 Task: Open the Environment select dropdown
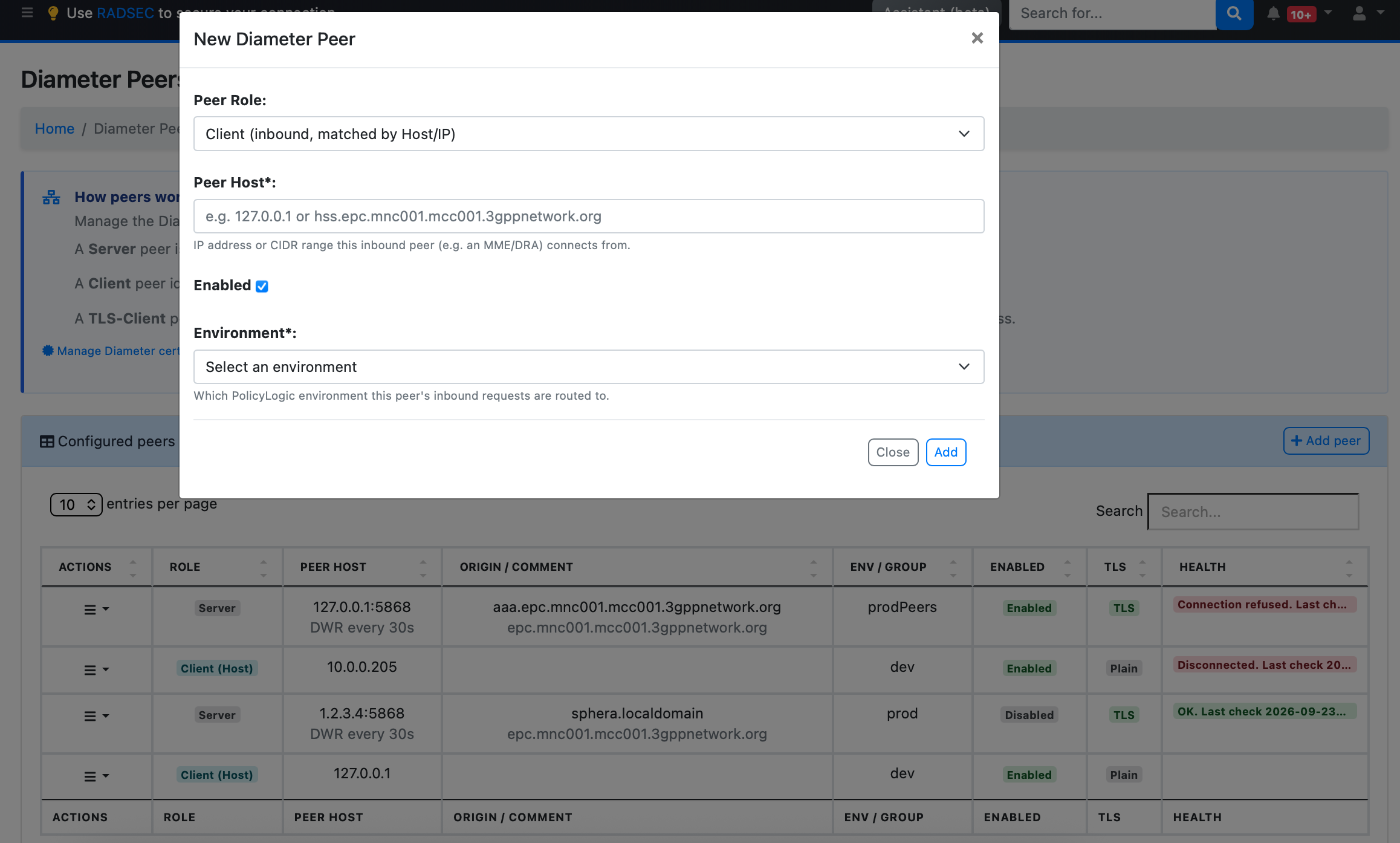click(589, 366)
